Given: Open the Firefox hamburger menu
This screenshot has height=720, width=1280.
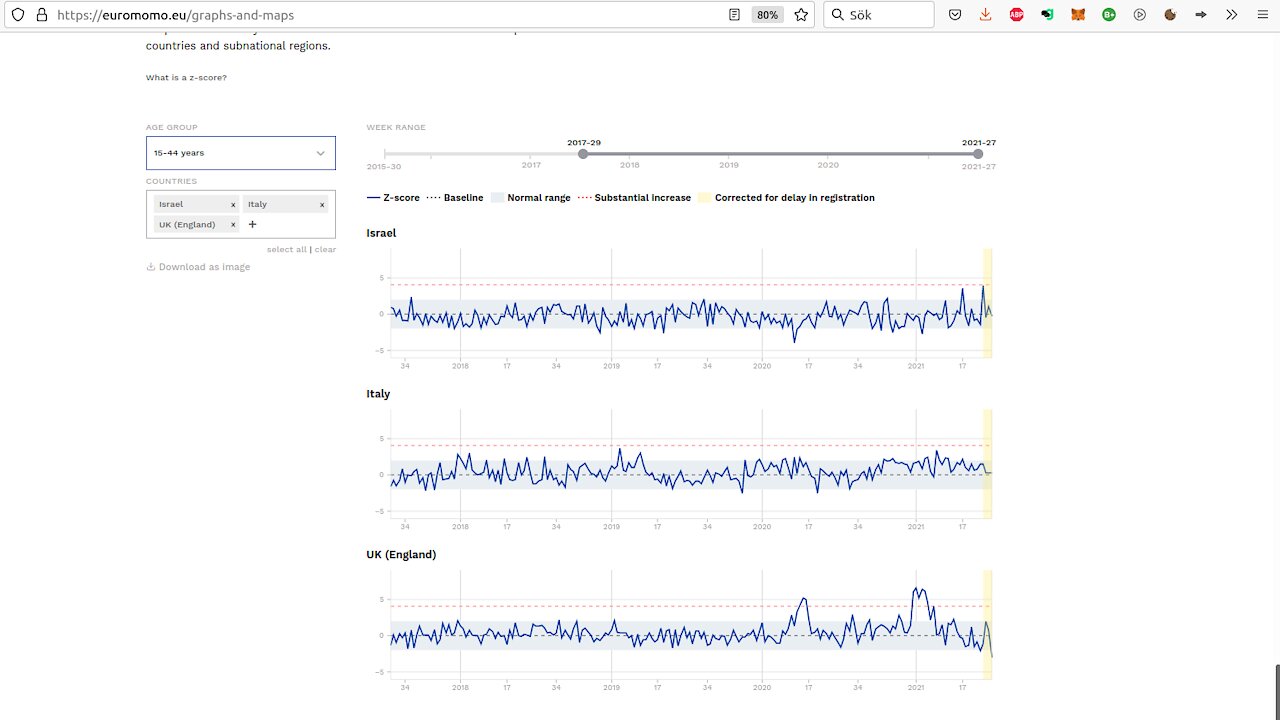Looking at the screenshot, I should (x=1261, y=15).
